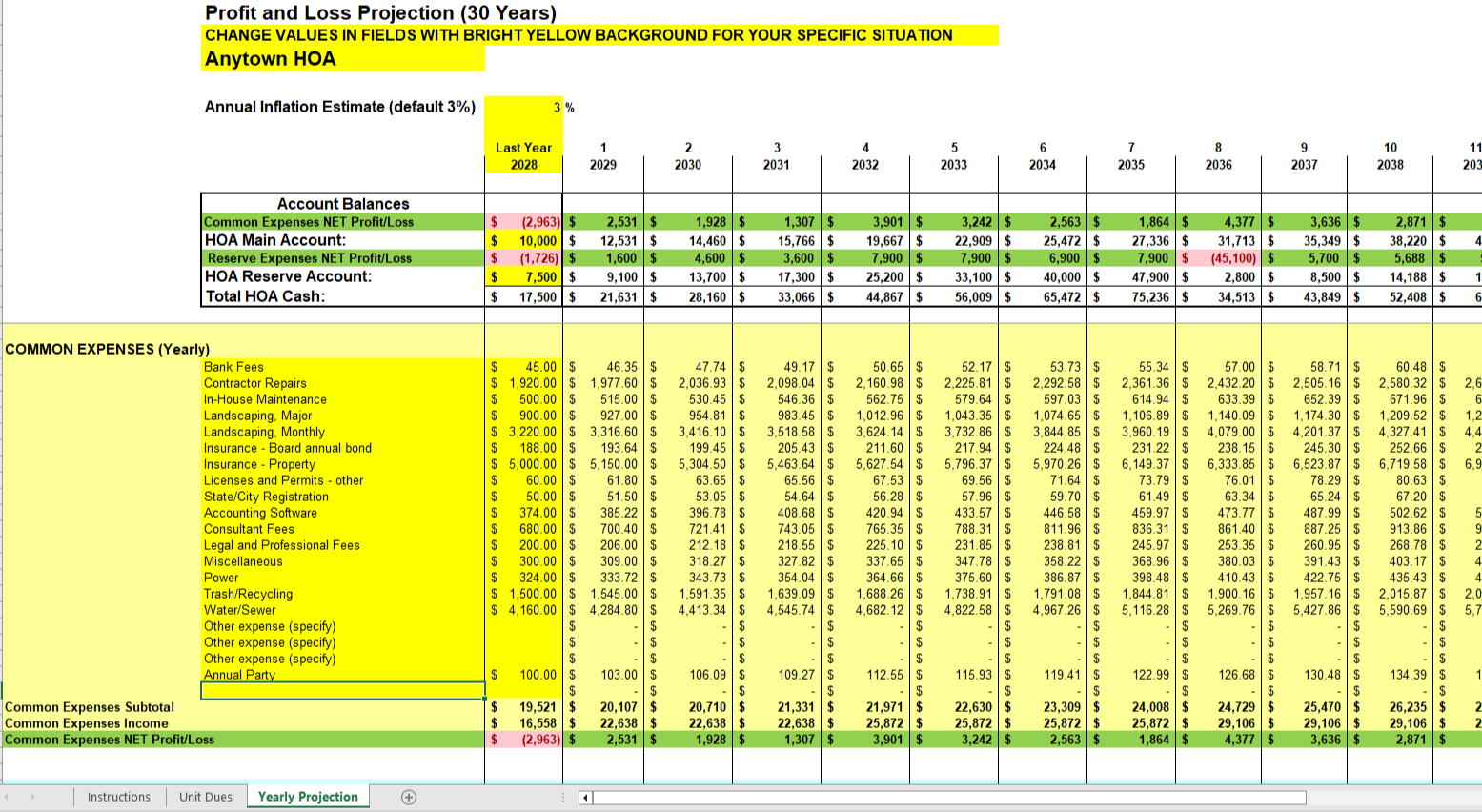Select the yellow Annual Inflation Estimate cell
Screen dimensions: 1482x812
pyautogui.click(x=522, y=106)
